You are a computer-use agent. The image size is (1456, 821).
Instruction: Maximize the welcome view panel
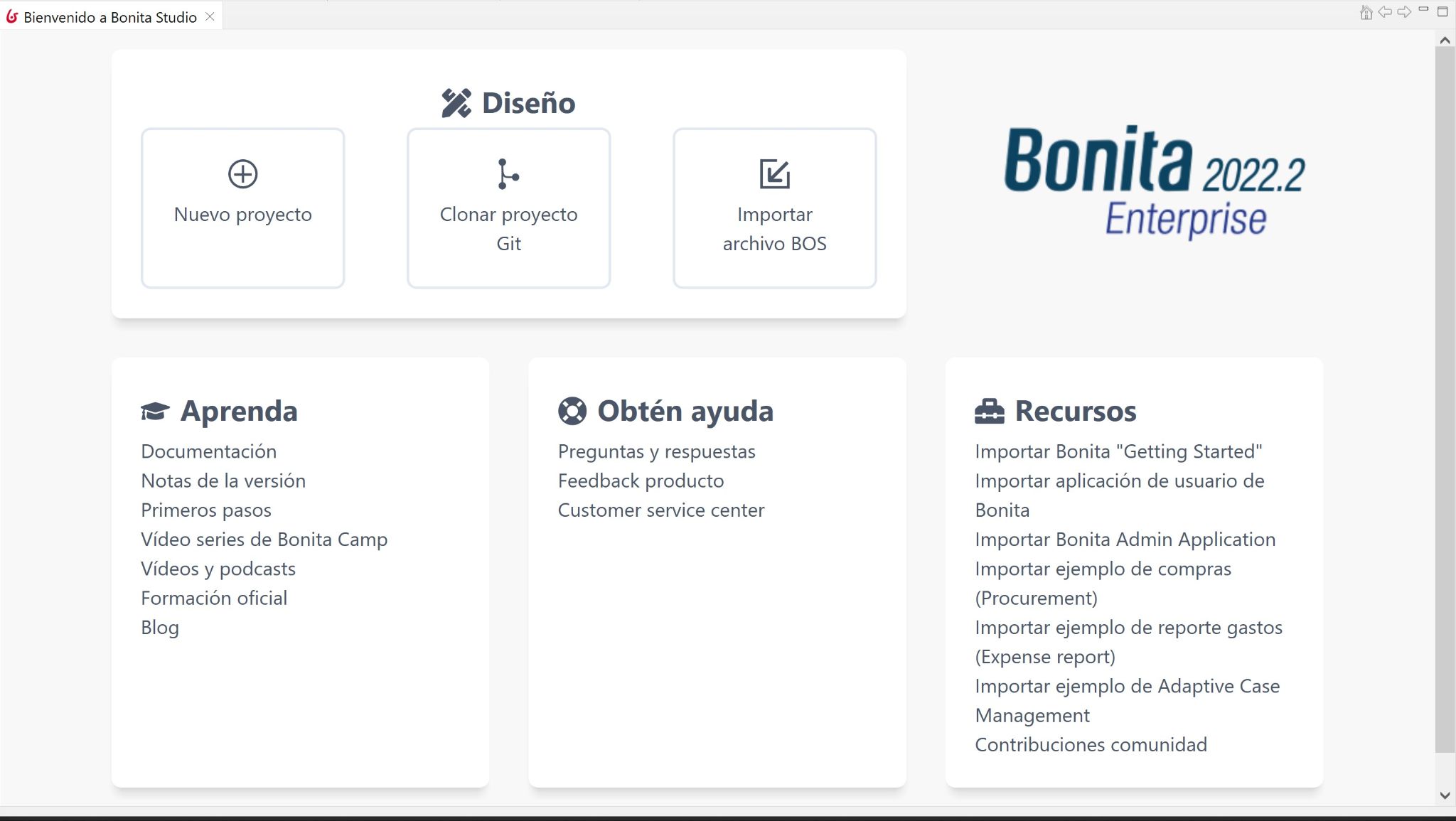[1442, 11]
